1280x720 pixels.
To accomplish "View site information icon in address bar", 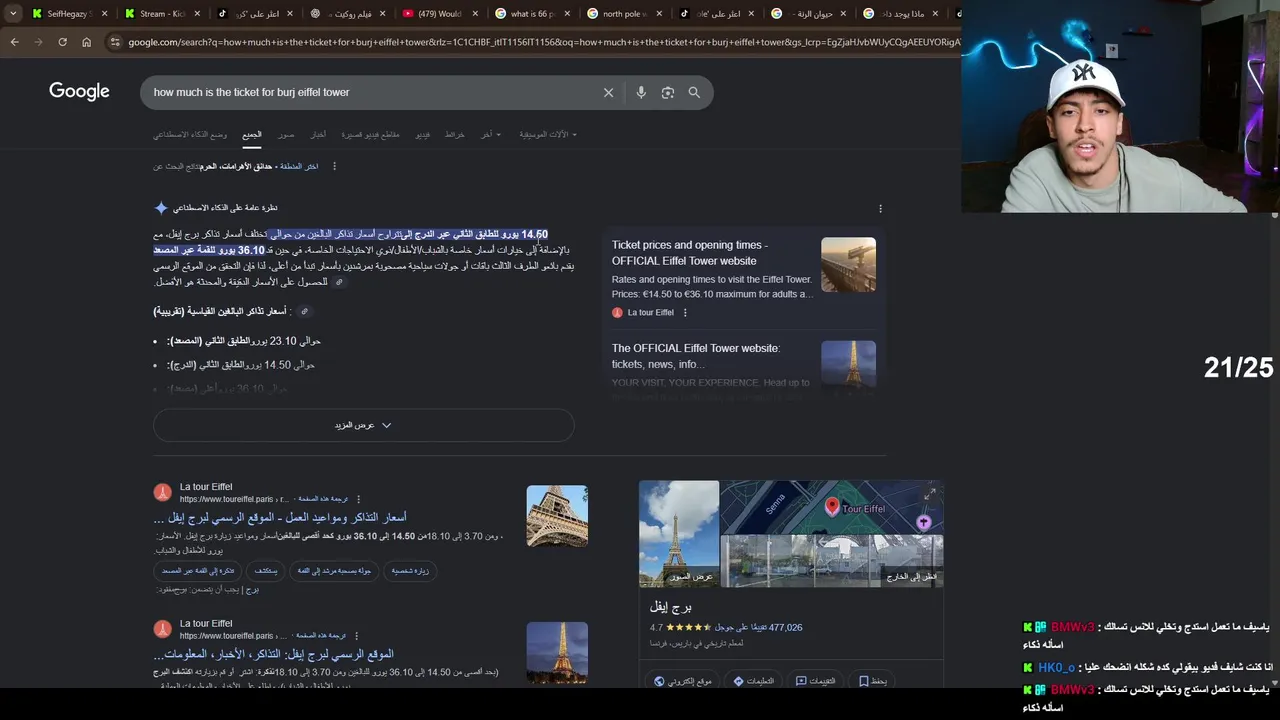I will [x=116, y=42].
